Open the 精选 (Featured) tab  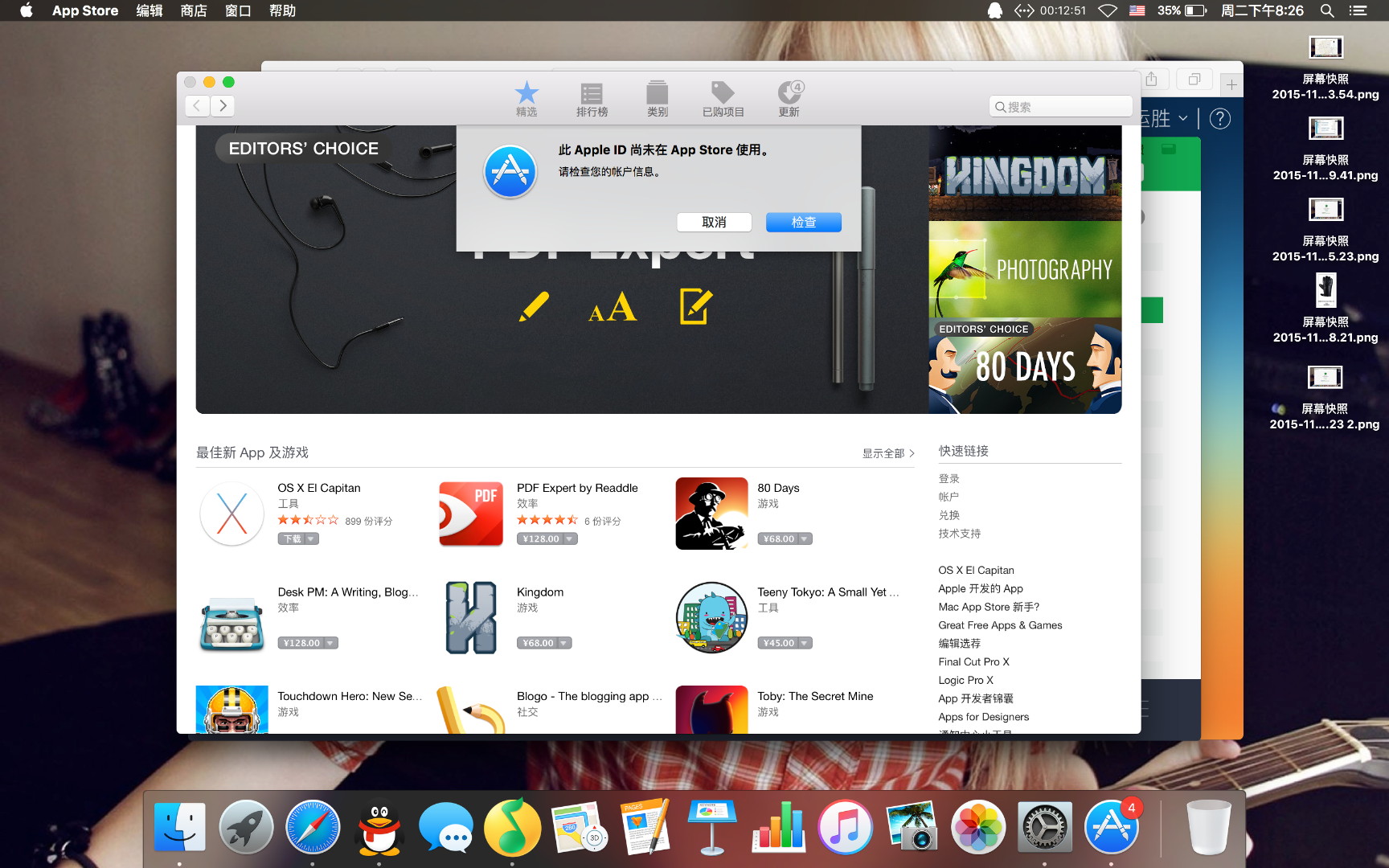point(527,99)
